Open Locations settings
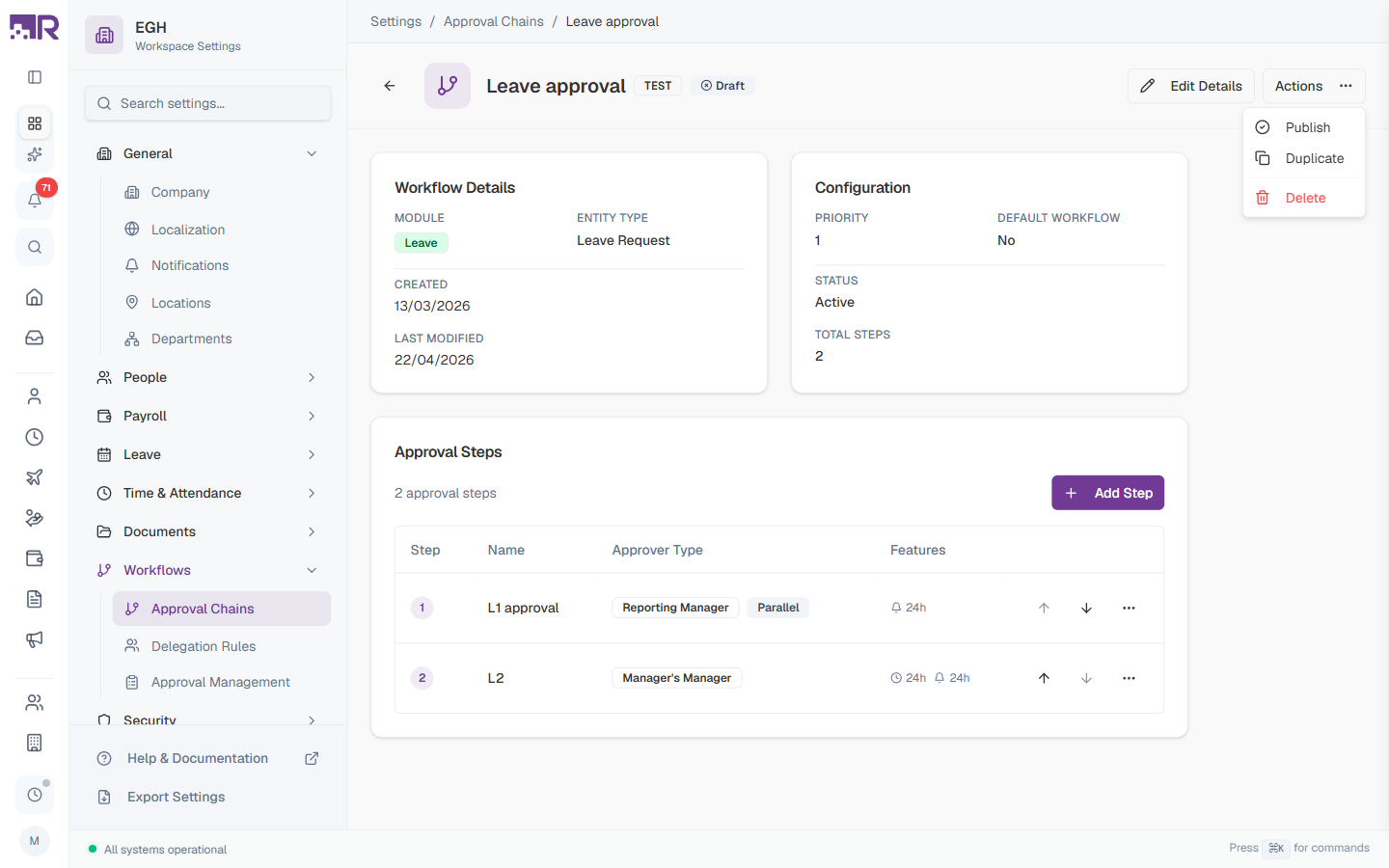The width and height of the screenshot is (1389, 868). 222,303
